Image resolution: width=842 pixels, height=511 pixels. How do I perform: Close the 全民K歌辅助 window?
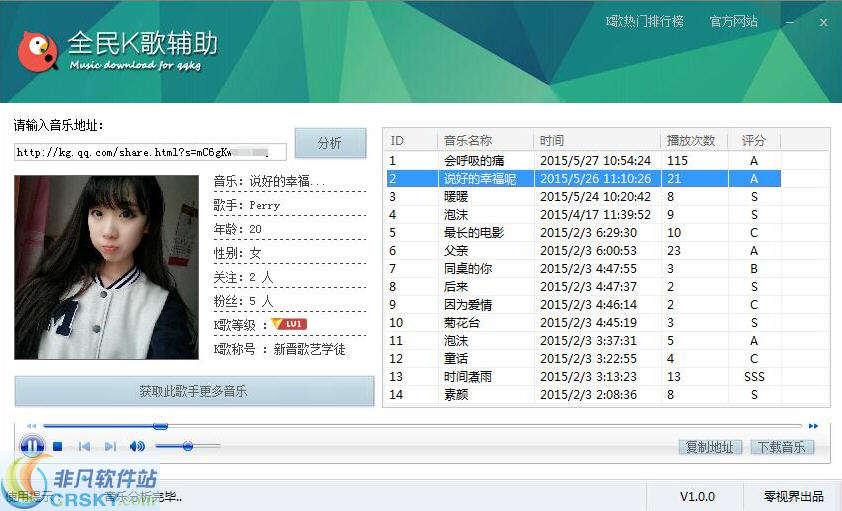coord(823,23)
